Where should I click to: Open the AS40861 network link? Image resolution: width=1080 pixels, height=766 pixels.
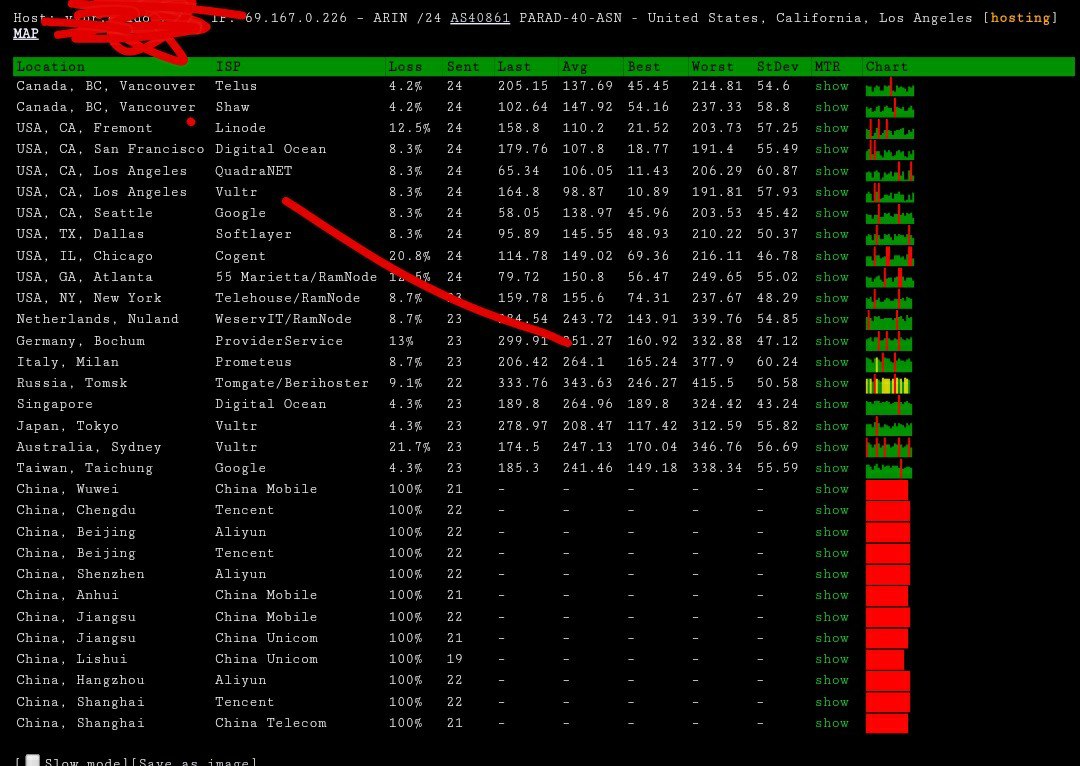point(480,17)
